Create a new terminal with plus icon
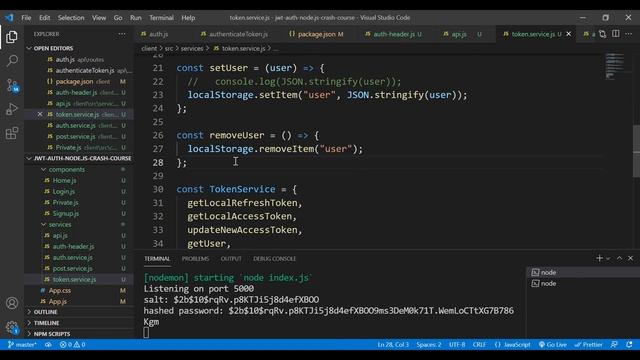The image size is (640, 360). [599, 258]
